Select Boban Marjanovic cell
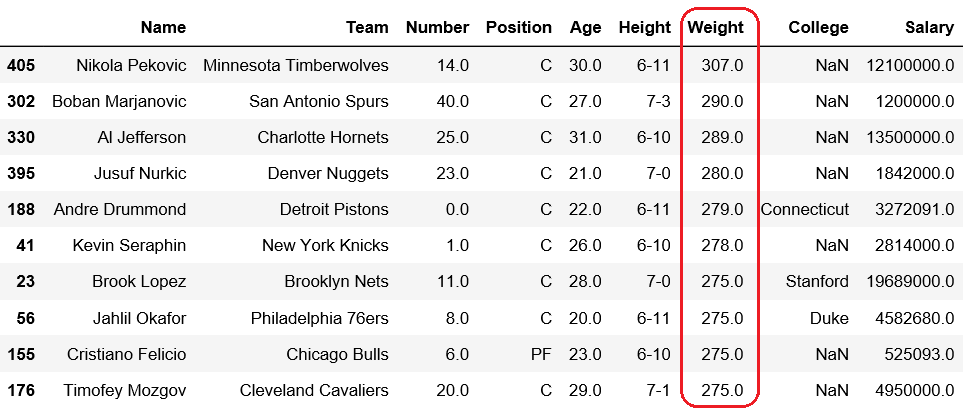The image size is (972, 414). coord(119,101)
